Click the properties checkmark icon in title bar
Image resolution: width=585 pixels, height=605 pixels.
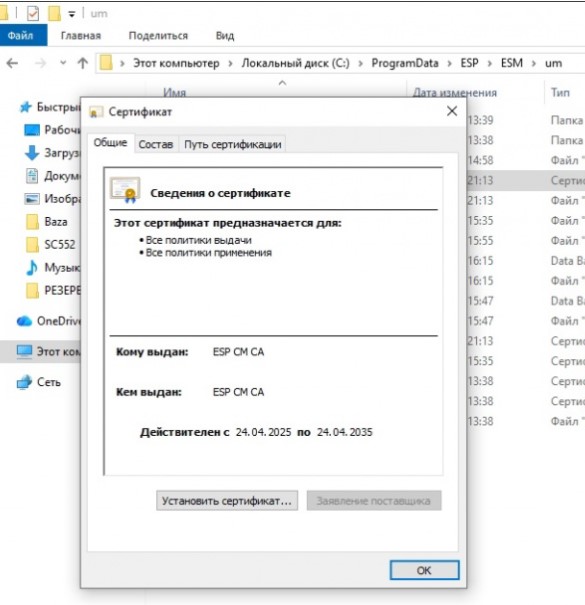pyautogui.click(x=33, y=14)
